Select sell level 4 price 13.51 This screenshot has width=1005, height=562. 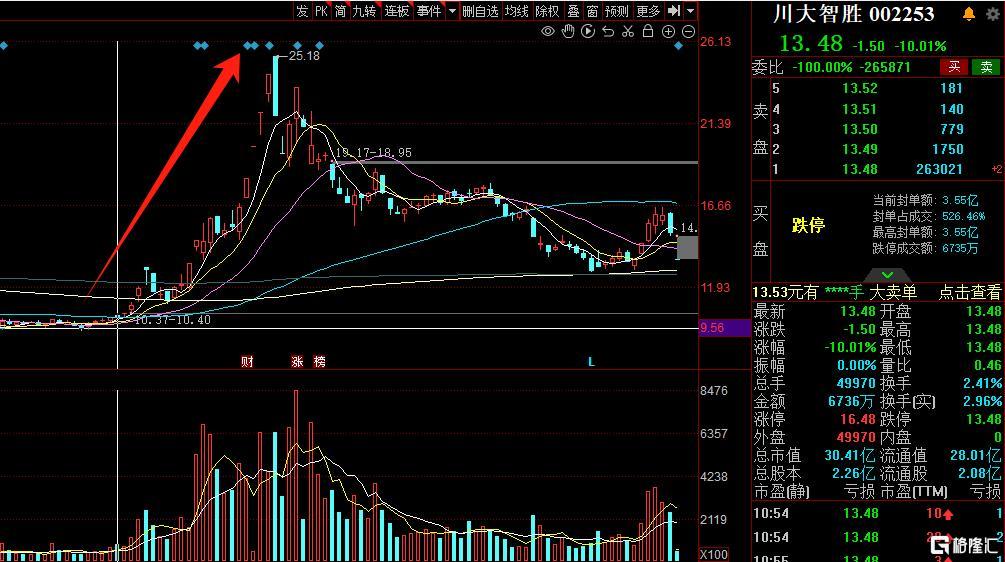pos(860,109)
